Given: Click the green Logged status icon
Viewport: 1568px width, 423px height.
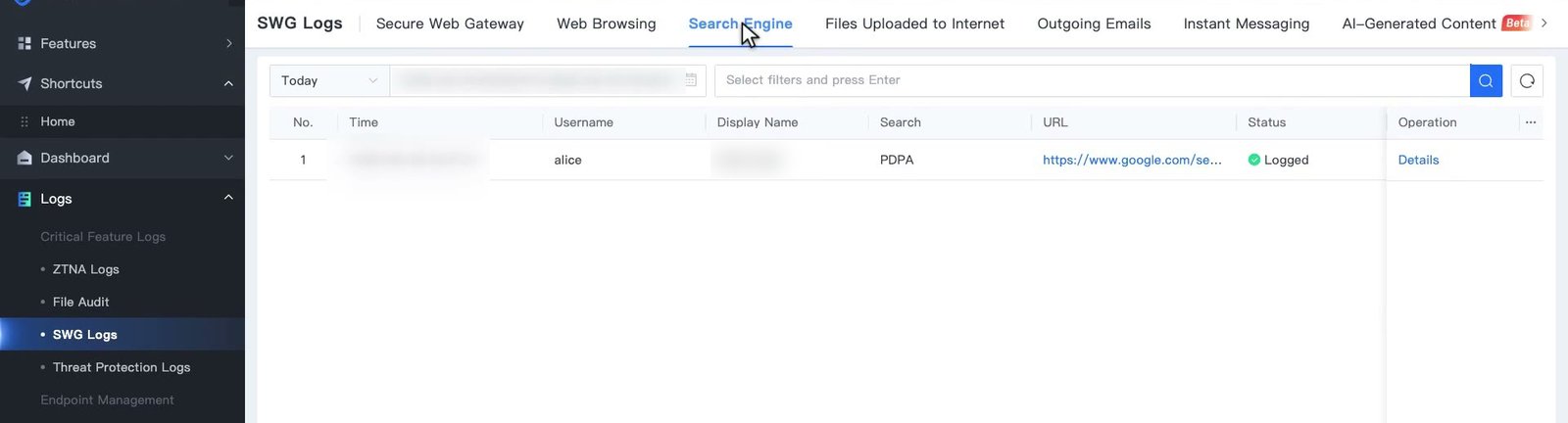Looking at the screenshot, I should tap(1253, 160).
